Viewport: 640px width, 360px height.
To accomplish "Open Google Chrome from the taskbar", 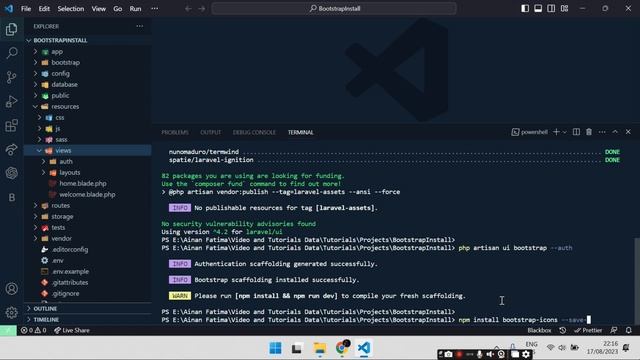I will (342, 348).
